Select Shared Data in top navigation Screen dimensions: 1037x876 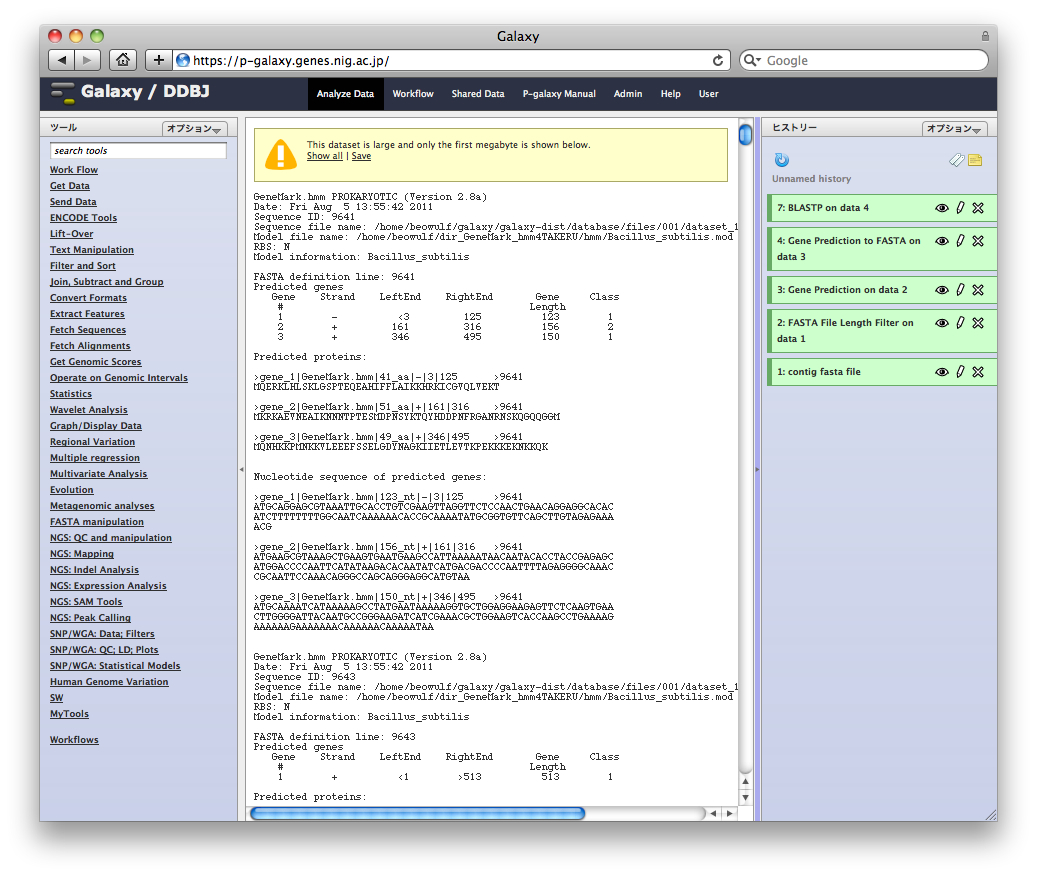[x=477, y=94]
